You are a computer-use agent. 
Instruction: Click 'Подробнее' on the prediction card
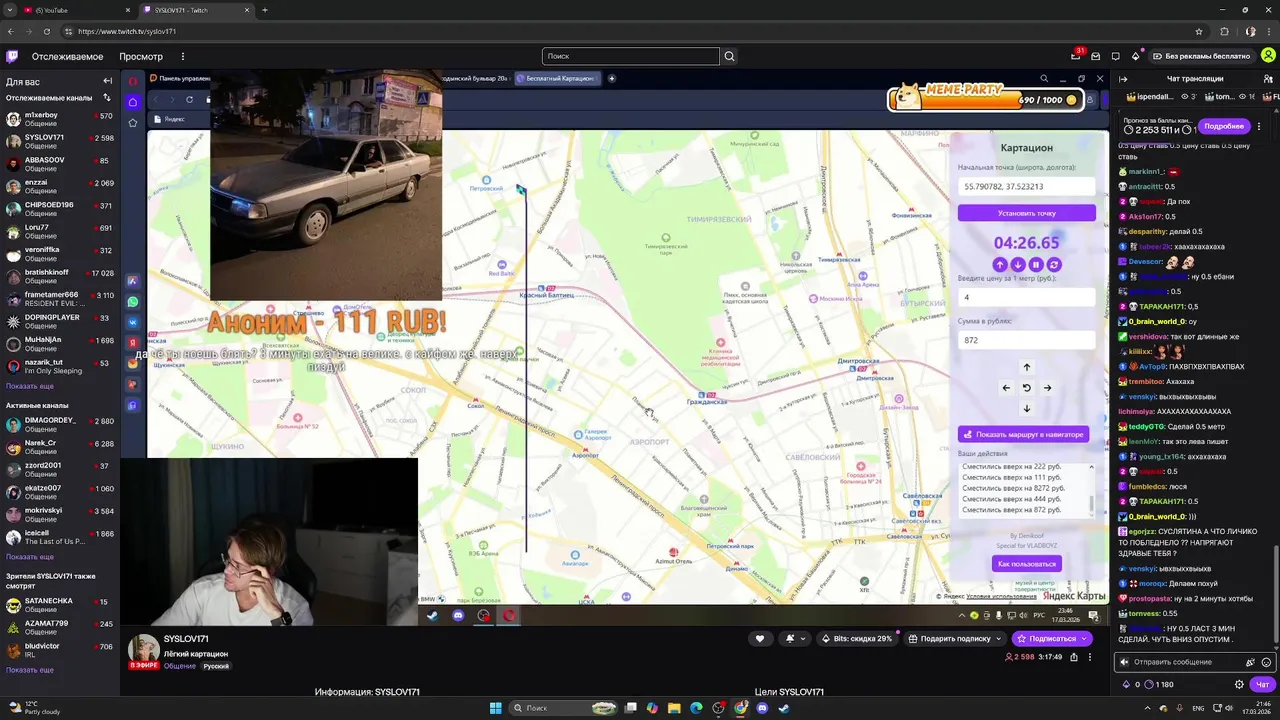pyautogui.click(x=1224, y=126)
